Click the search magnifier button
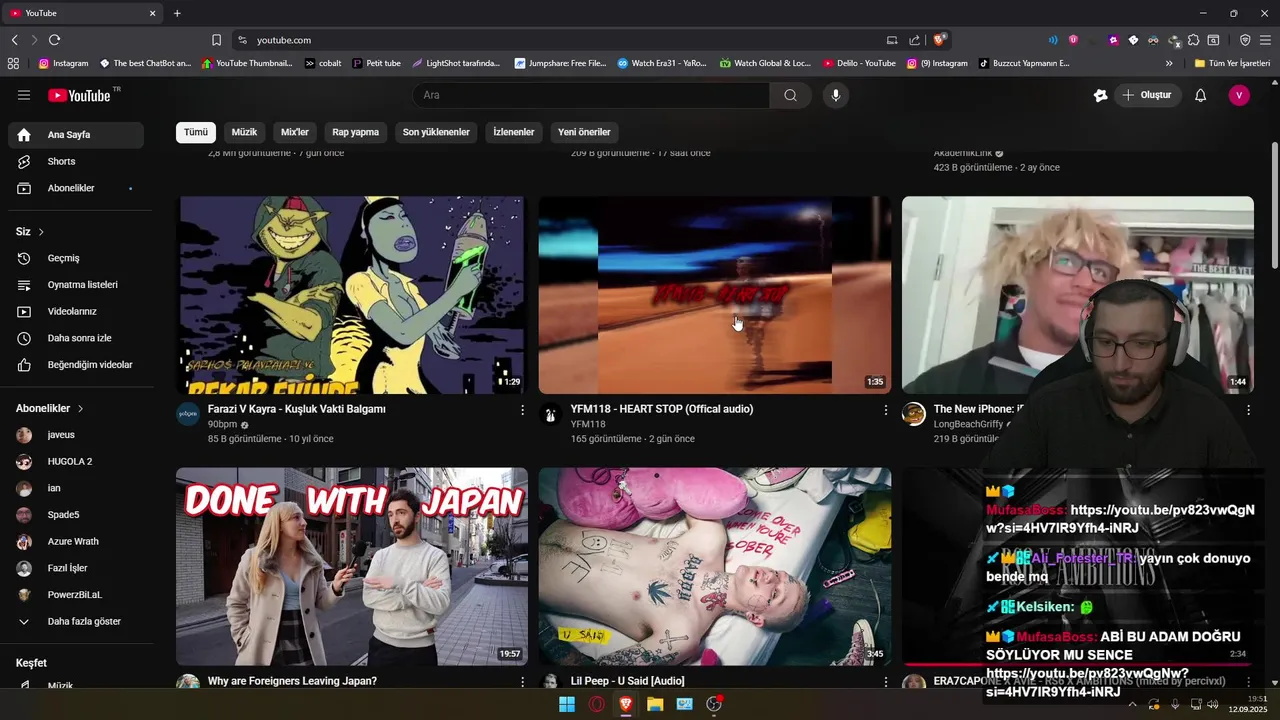This screenshot has height=720, width=1280. (x=790, y=95)
